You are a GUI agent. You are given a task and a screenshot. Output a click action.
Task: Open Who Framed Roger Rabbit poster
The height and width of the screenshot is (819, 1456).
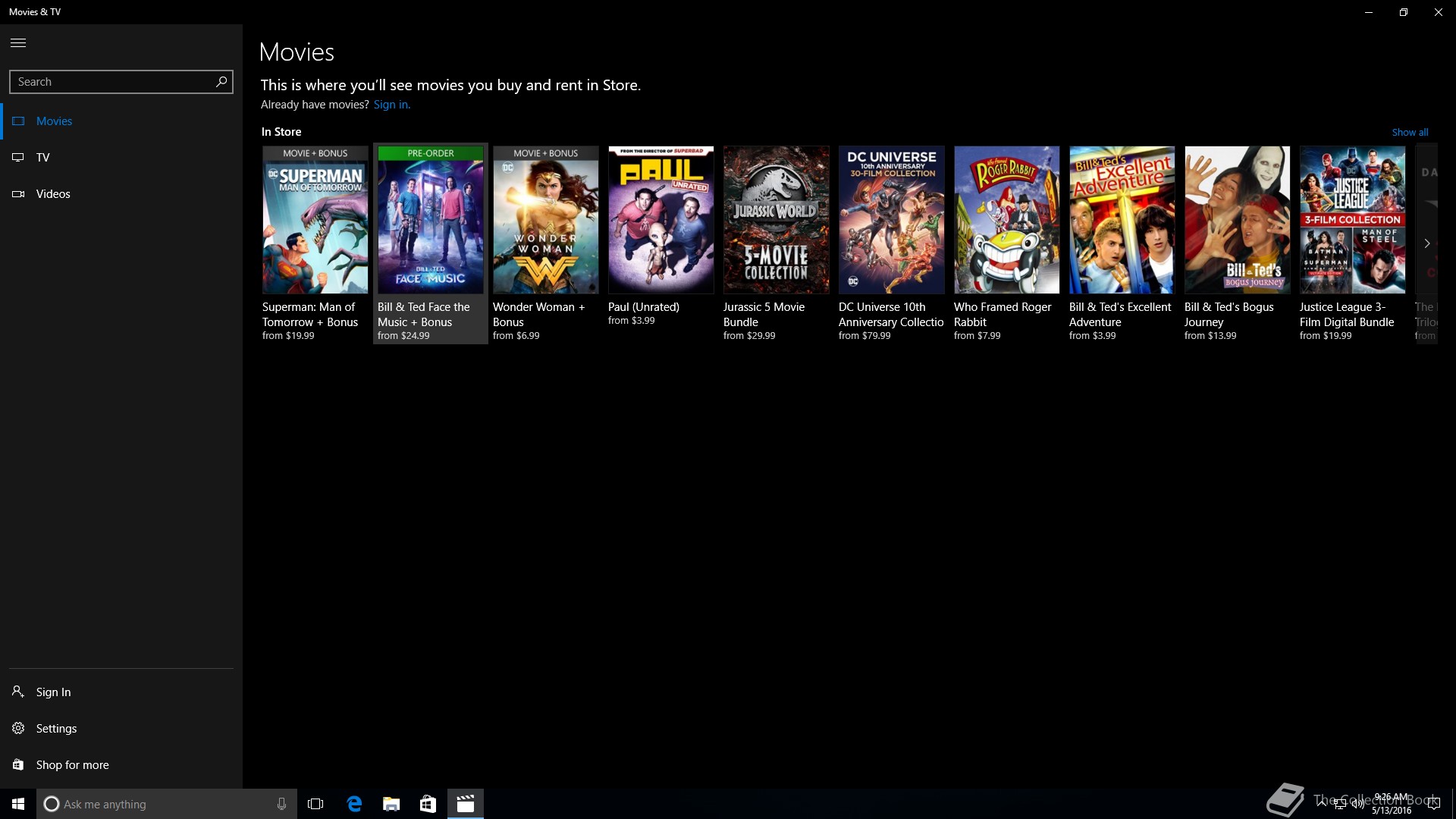tap(1007, 220)
